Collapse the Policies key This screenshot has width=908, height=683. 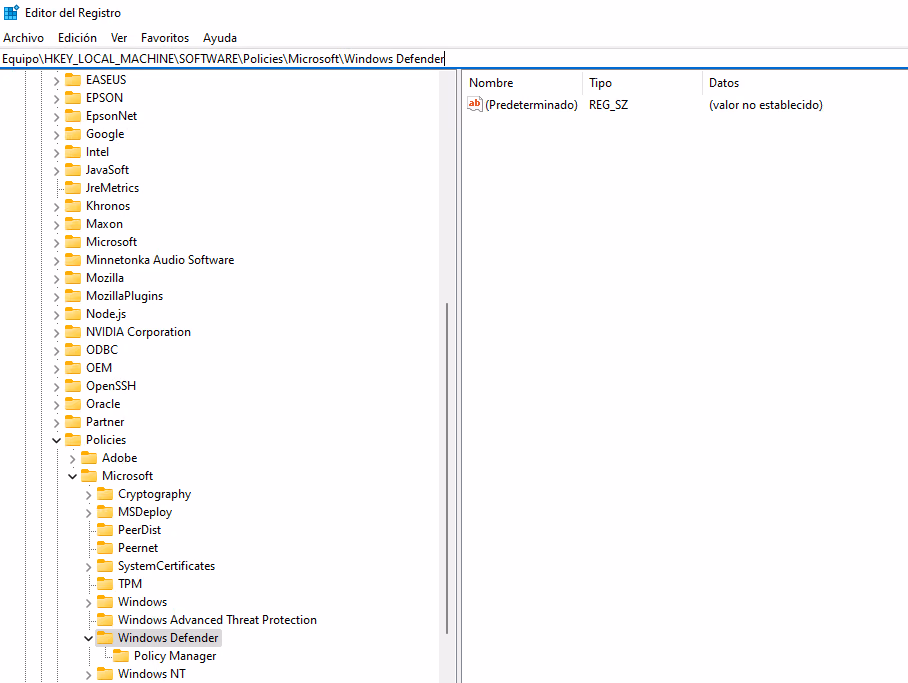click(x=56, y=440)
